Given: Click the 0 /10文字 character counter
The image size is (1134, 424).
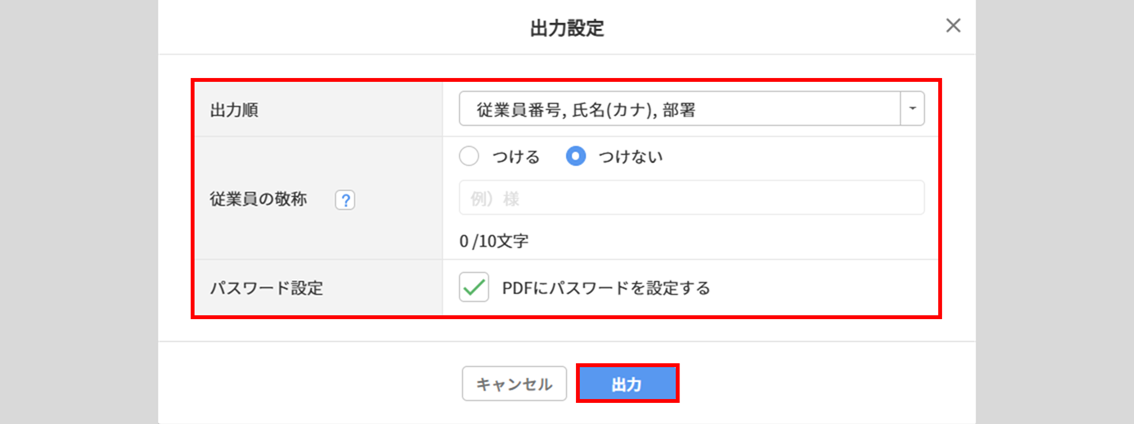Looking at the screenshot, I should click(494, 241).
